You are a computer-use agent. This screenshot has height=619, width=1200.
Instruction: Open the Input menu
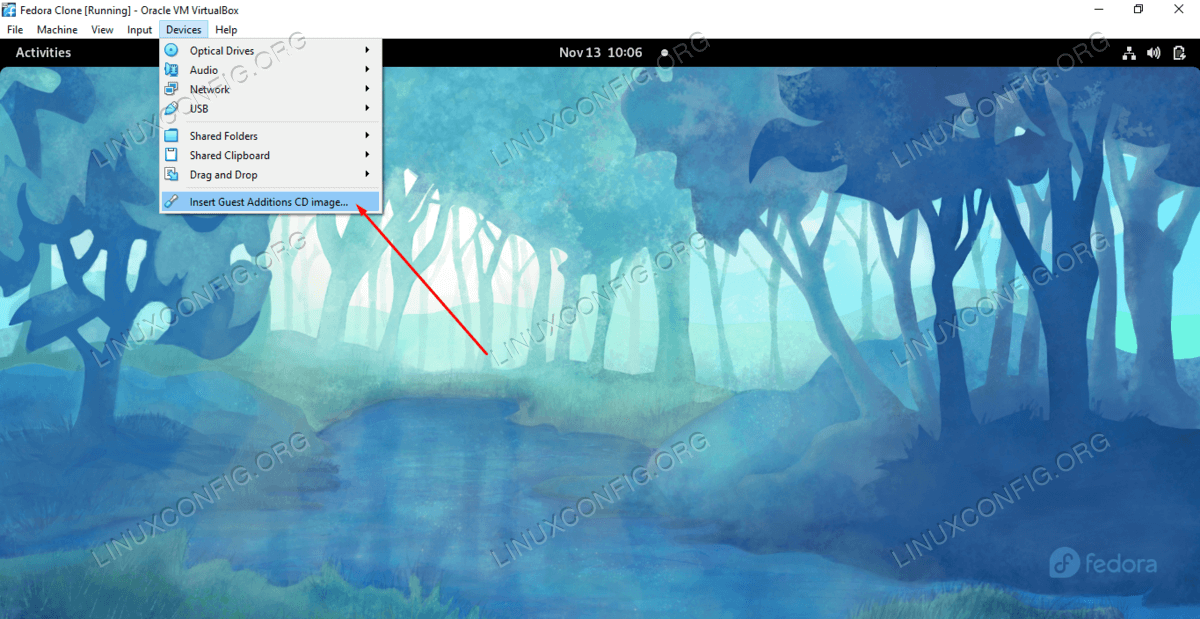(x=140, y=30)
